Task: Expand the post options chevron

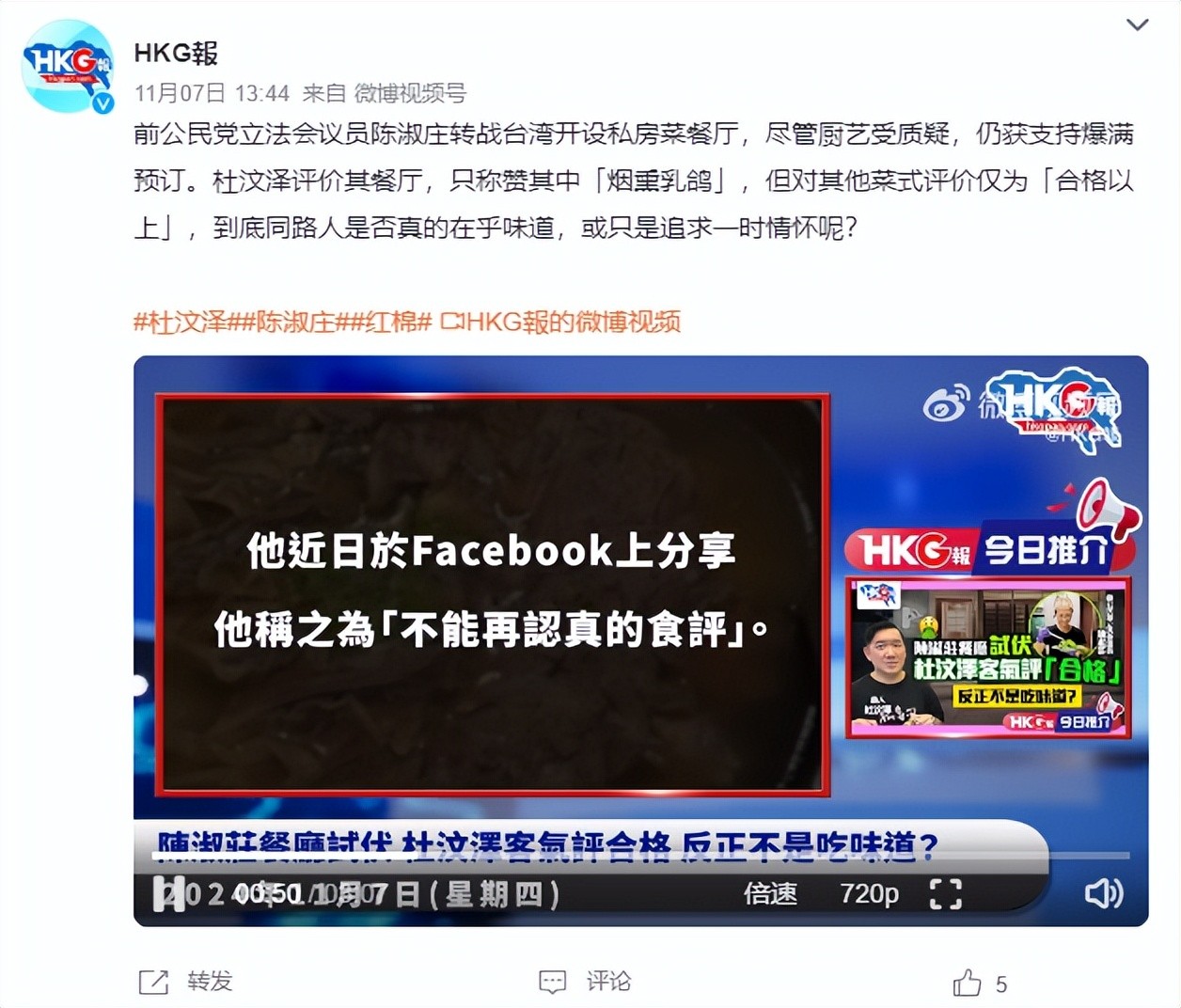Action: [x=1138, y=24]
